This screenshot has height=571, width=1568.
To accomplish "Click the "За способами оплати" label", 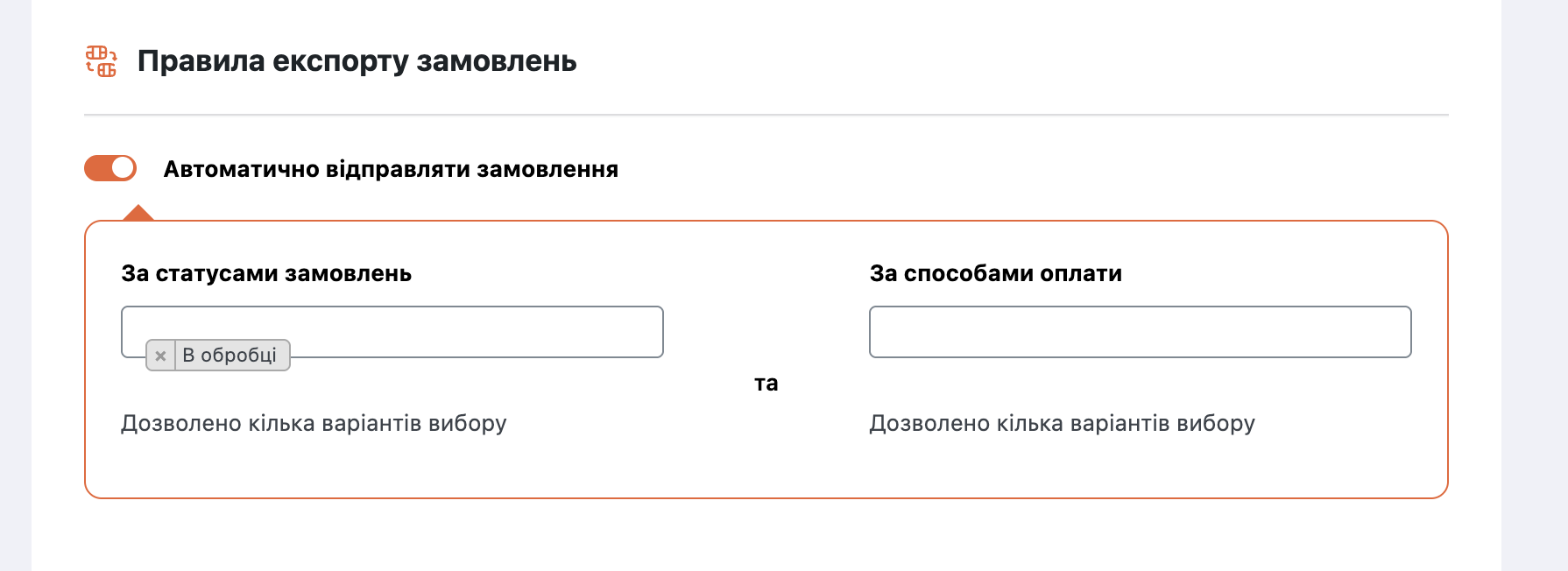I will (995, 273).
